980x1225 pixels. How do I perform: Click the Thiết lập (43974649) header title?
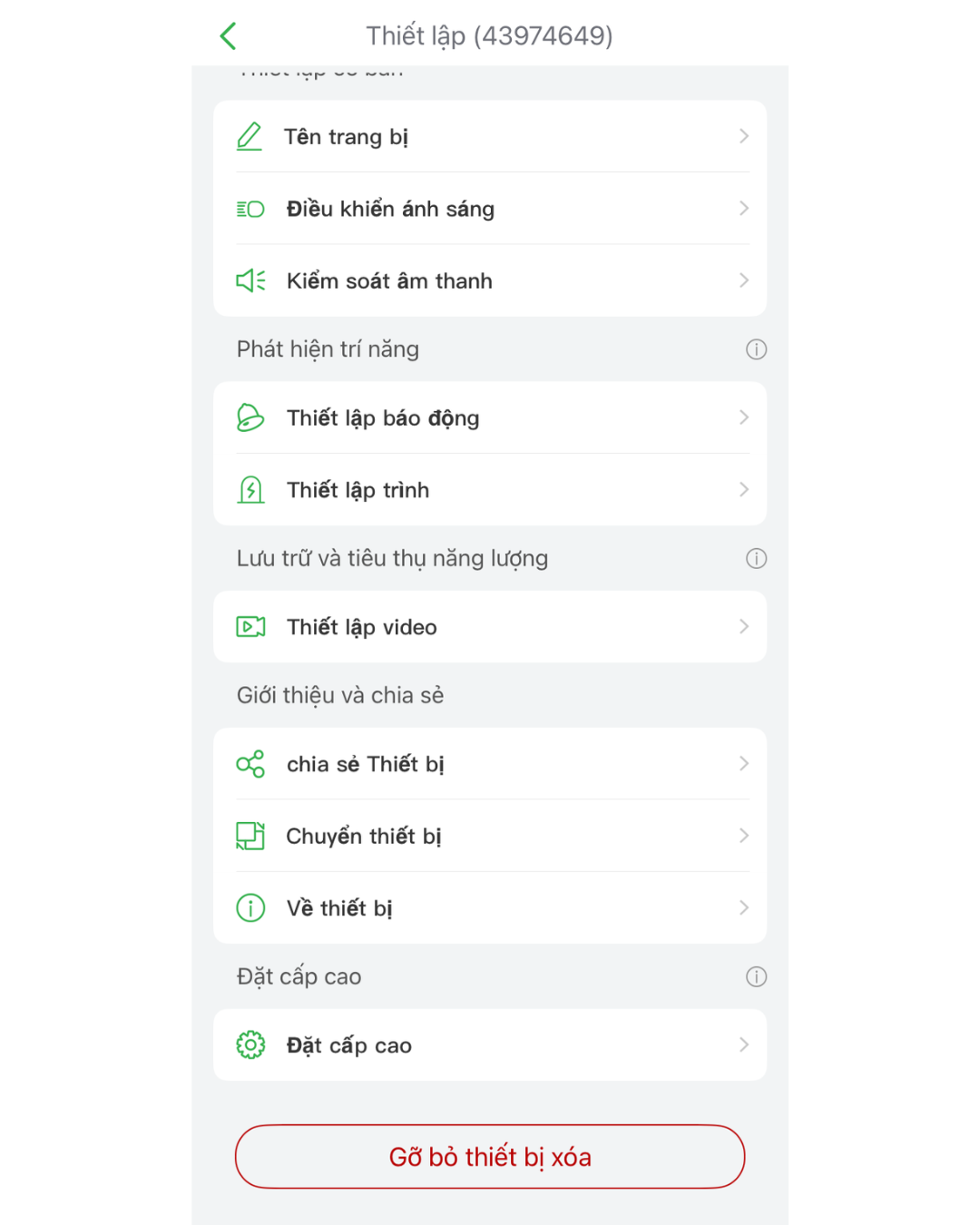(490, 36)
